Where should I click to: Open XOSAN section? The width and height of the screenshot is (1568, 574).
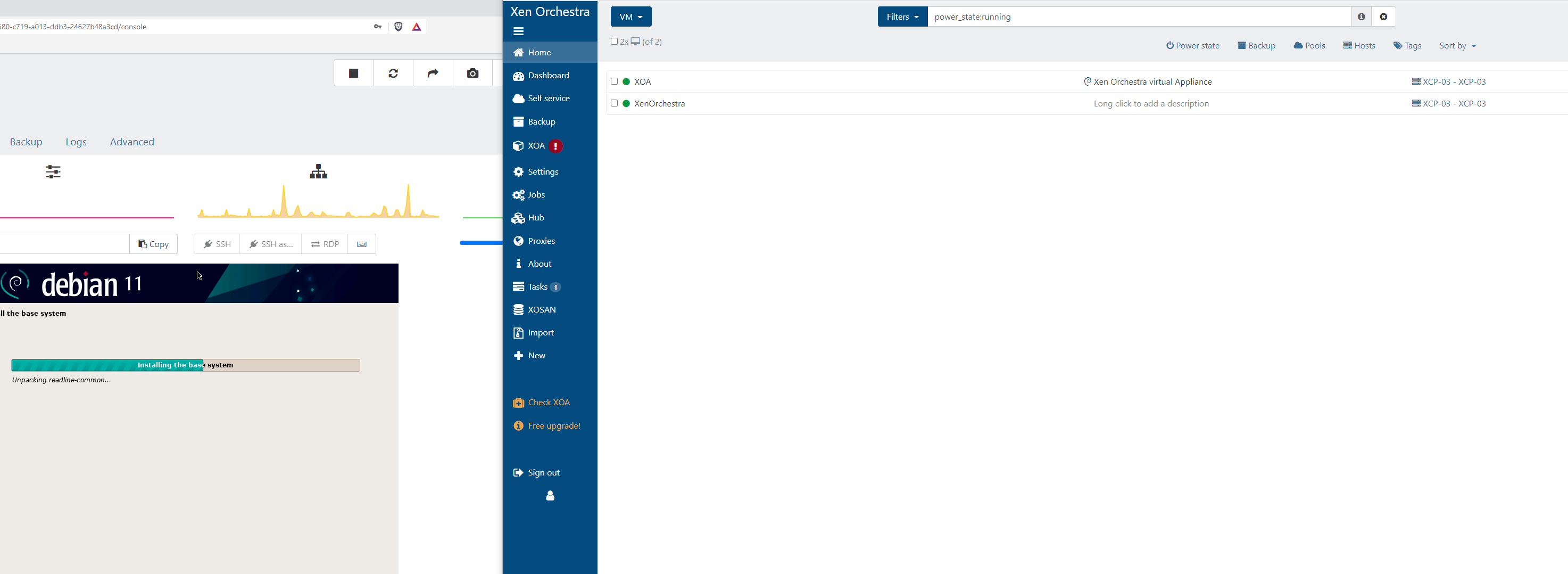click(x=550, y=309)
